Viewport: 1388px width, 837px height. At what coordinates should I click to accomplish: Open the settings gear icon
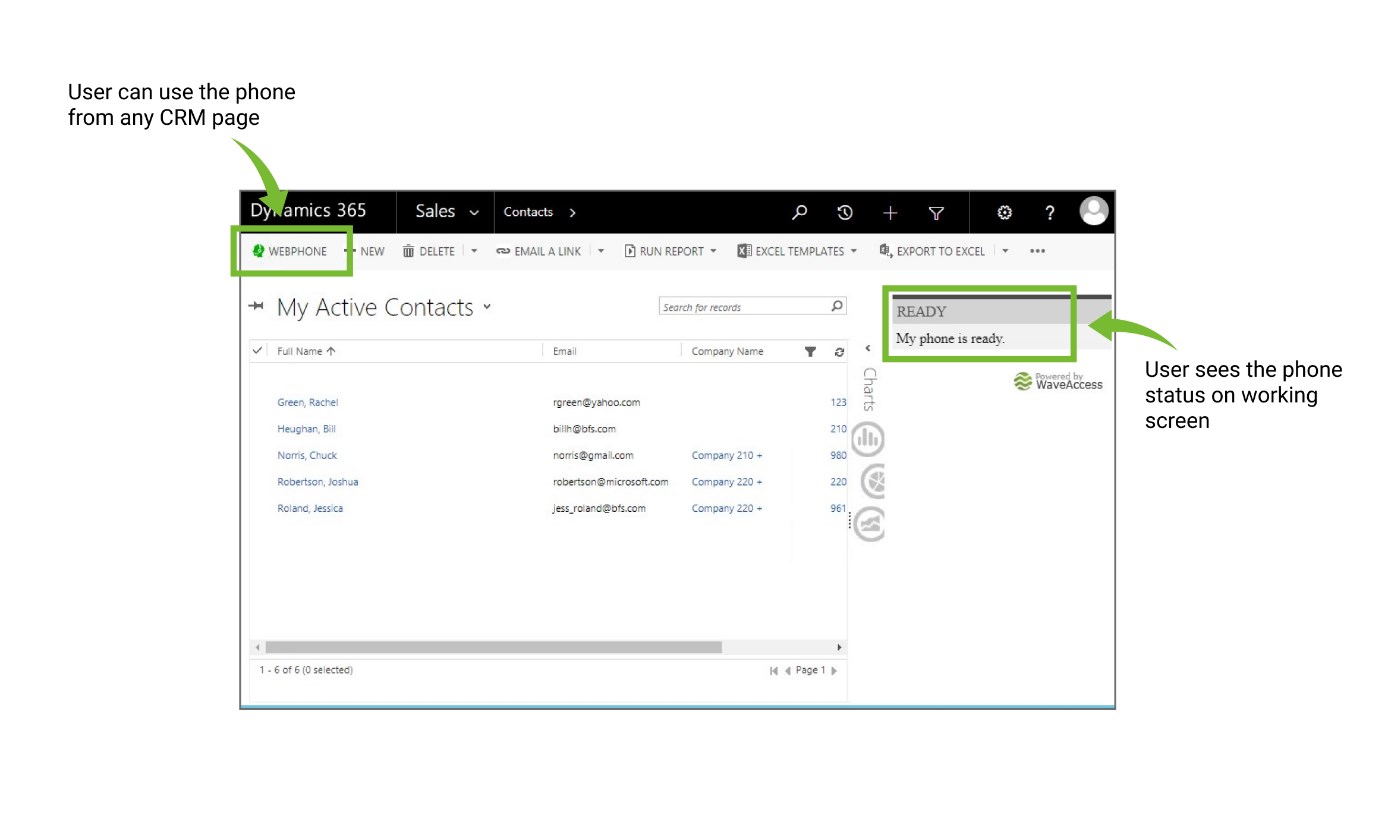coord(1005,212)
